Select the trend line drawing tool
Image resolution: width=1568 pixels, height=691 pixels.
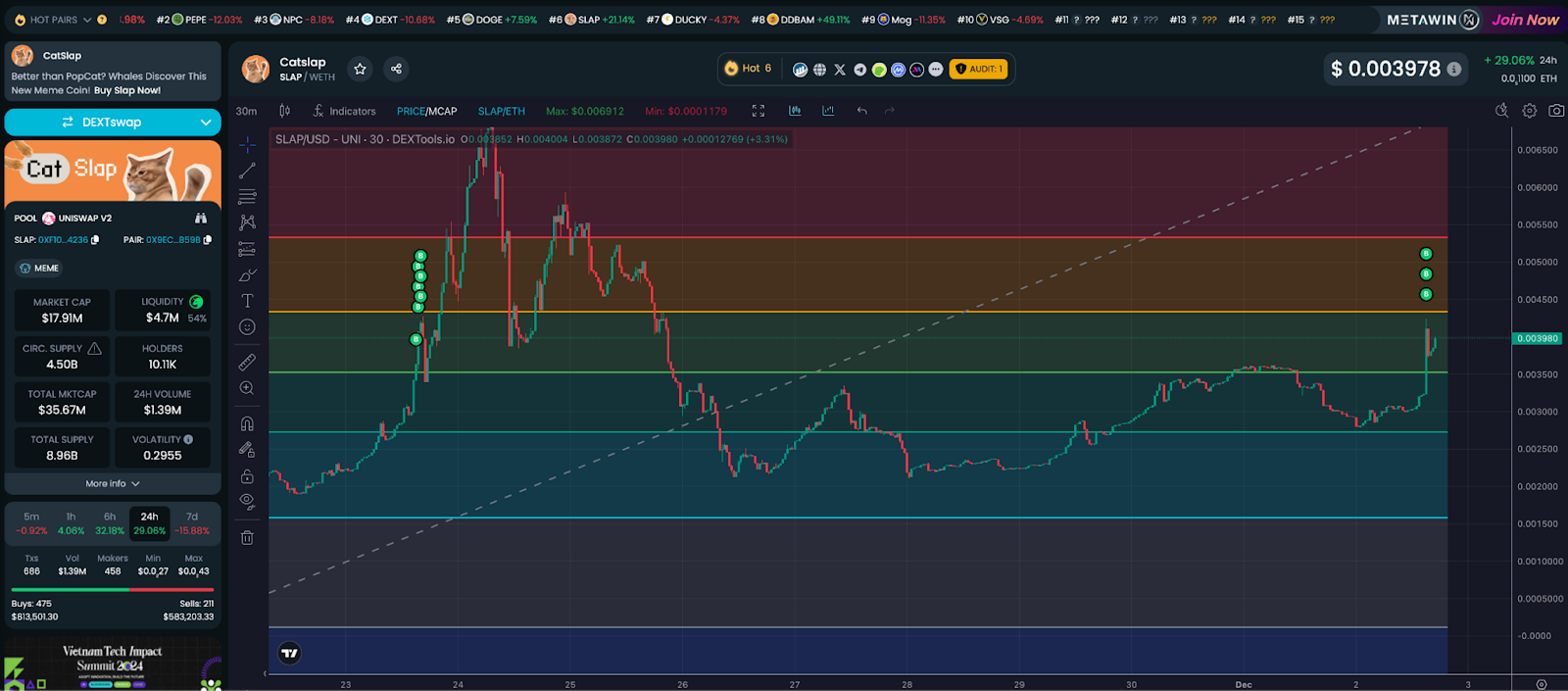point(247,171)
